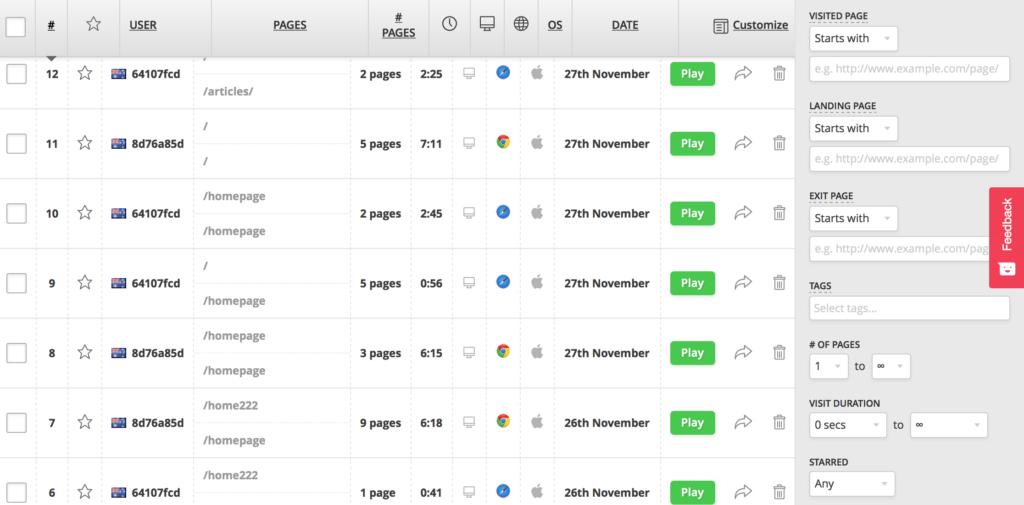Viewport: 1024px width, 505px height.
Task: Open maximum number of pages dropdown
Action: pos(891,367)
